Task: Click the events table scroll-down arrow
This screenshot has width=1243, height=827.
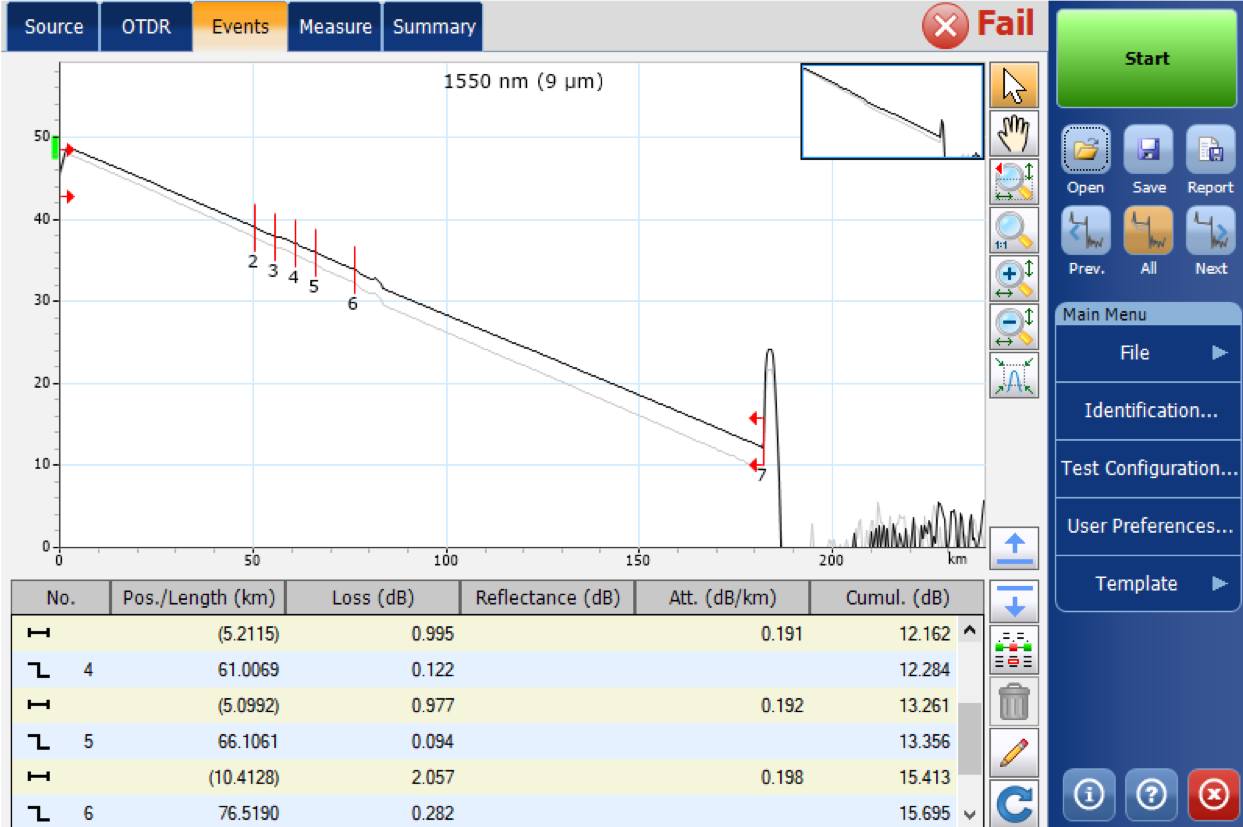Action: click(967, 815)
